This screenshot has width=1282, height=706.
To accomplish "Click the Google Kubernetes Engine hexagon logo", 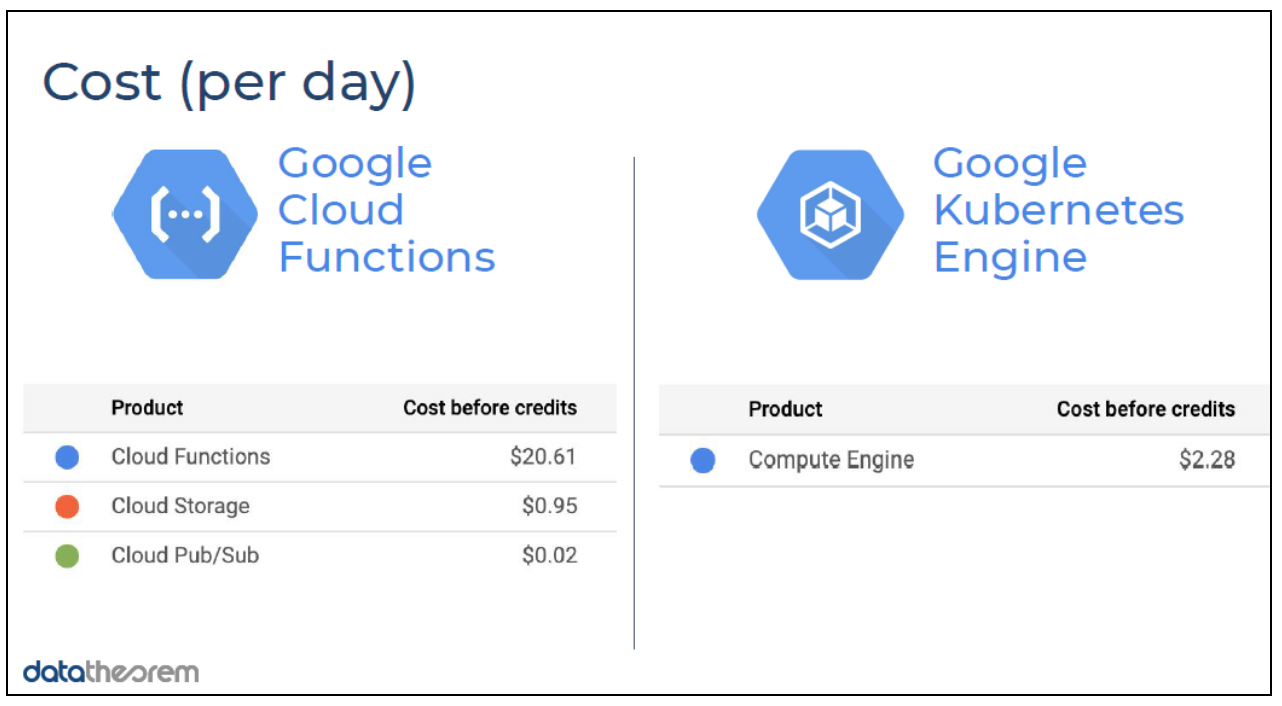I will [830, 214].
